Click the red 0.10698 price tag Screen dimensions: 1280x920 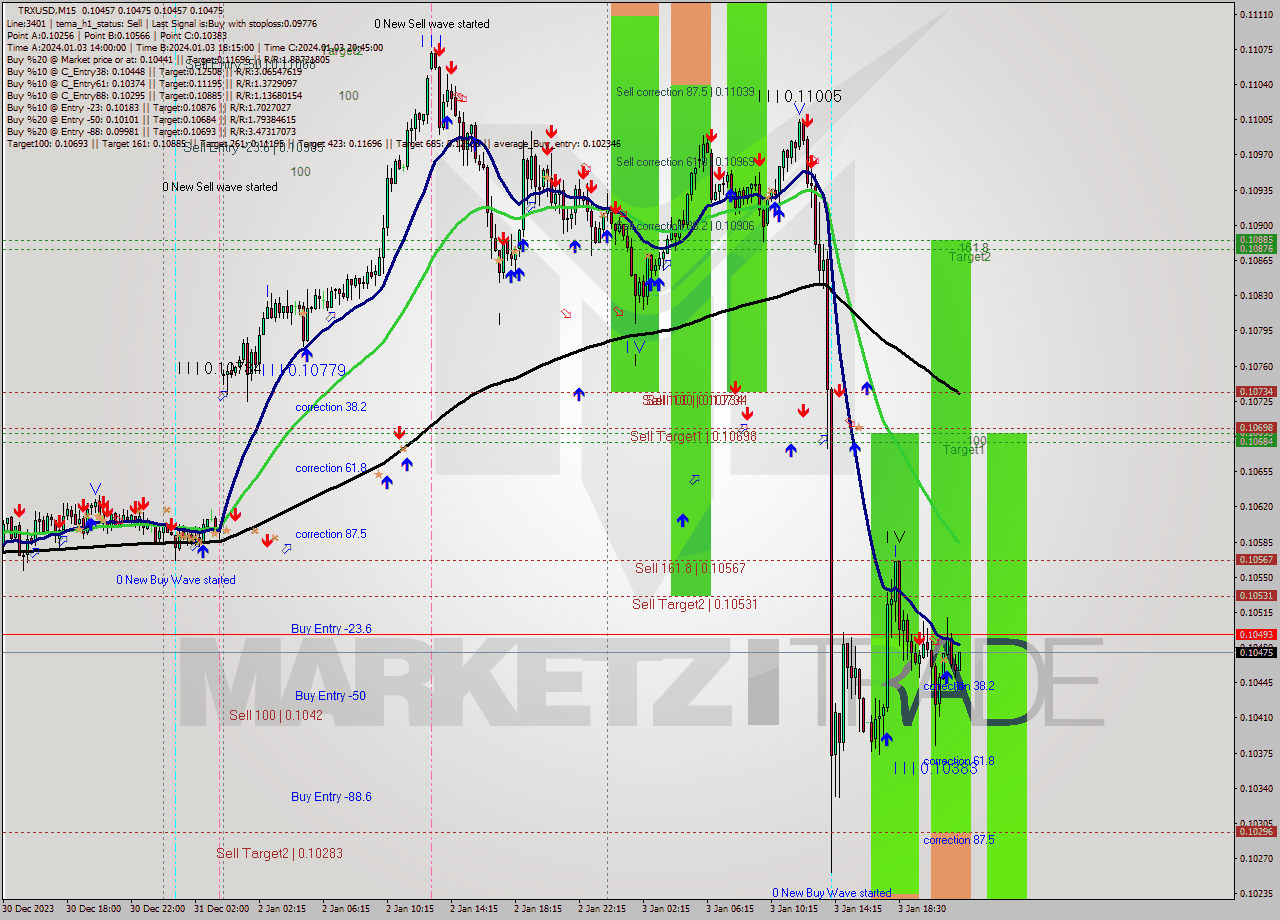tap(1256, 428)
